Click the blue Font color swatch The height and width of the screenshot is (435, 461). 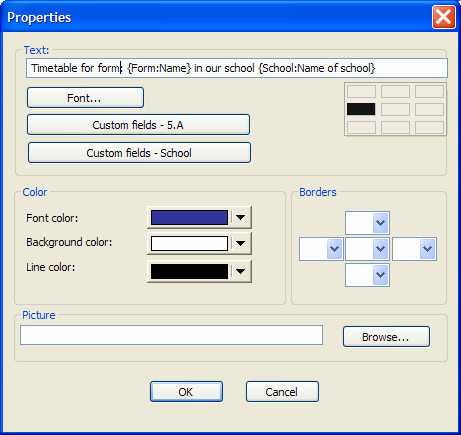click(189, 218)
